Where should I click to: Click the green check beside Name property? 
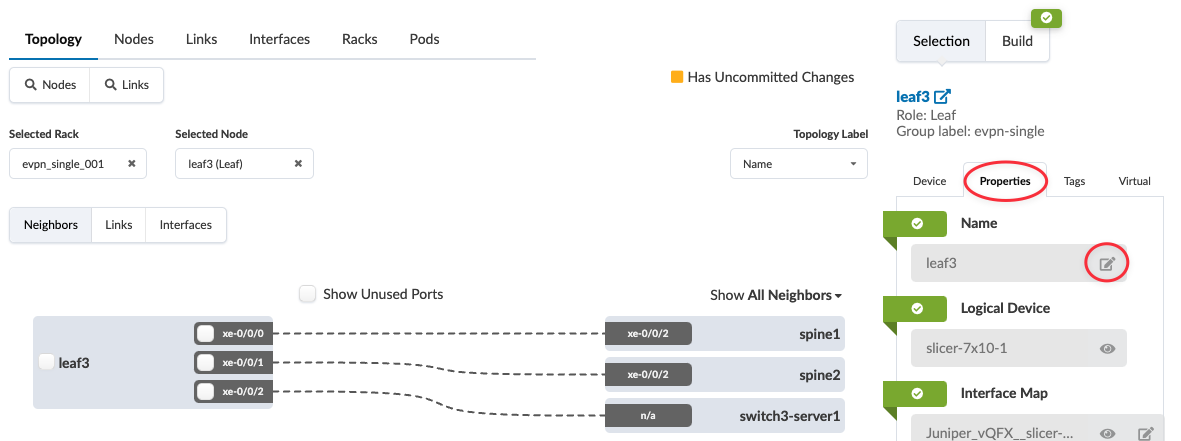[x=917, y=223]
